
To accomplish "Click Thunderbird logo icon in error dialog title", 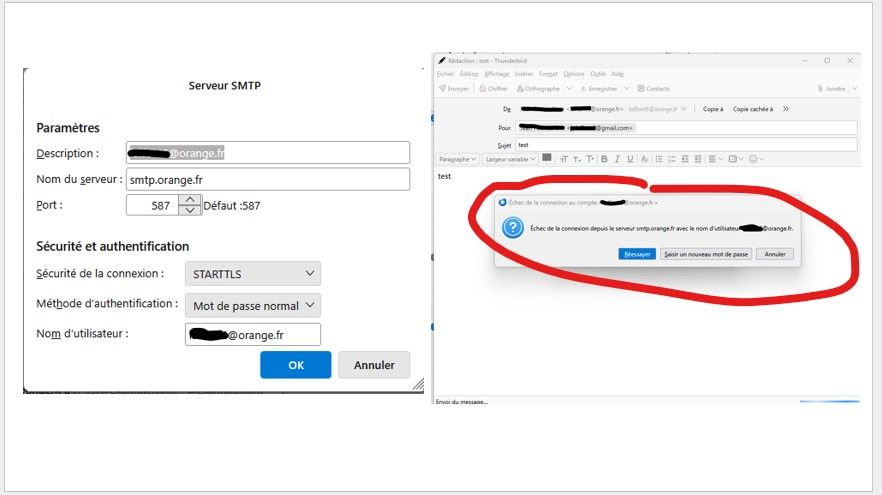I will tap(502, 202).
